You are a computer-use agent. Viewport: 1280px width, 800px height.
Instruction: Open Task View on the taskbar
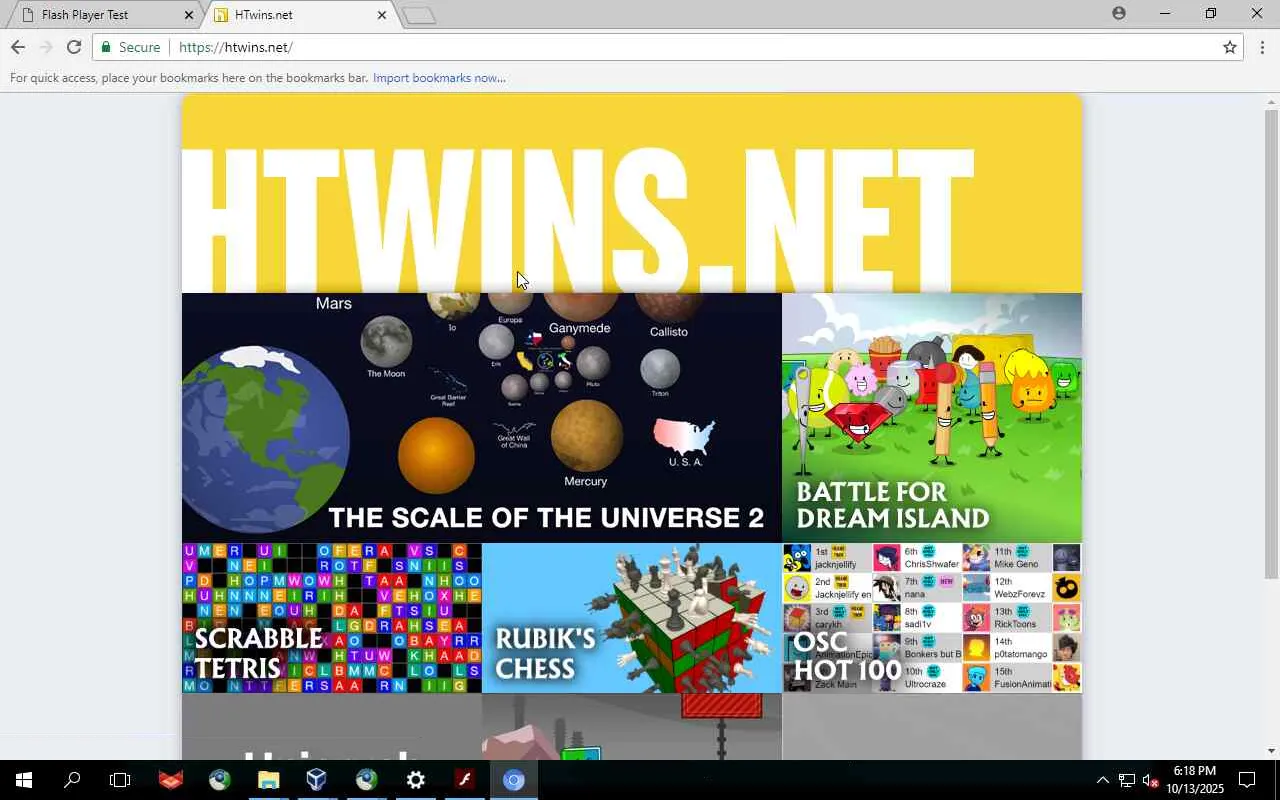coord(120,780)
